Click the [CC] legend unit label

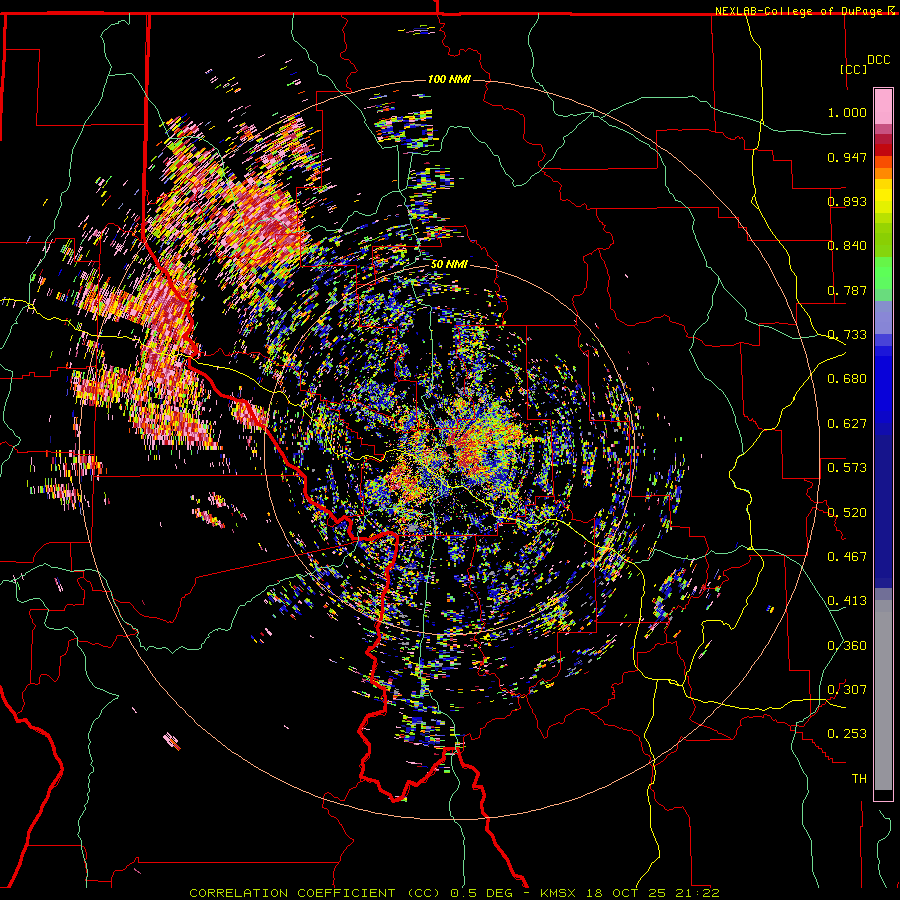pyautogui.click(x=853, y=69)
